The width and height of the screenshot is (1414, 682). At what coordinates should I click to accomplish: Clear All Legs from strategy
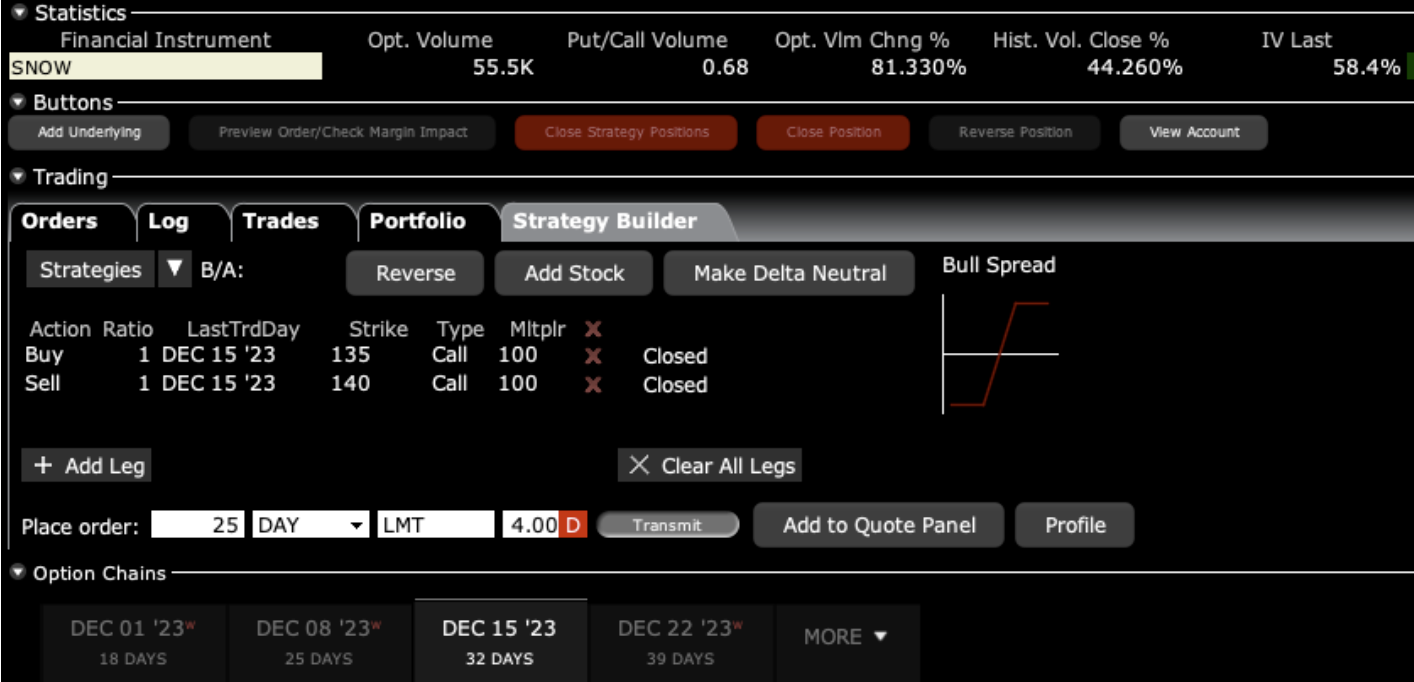tap(710, 466)
